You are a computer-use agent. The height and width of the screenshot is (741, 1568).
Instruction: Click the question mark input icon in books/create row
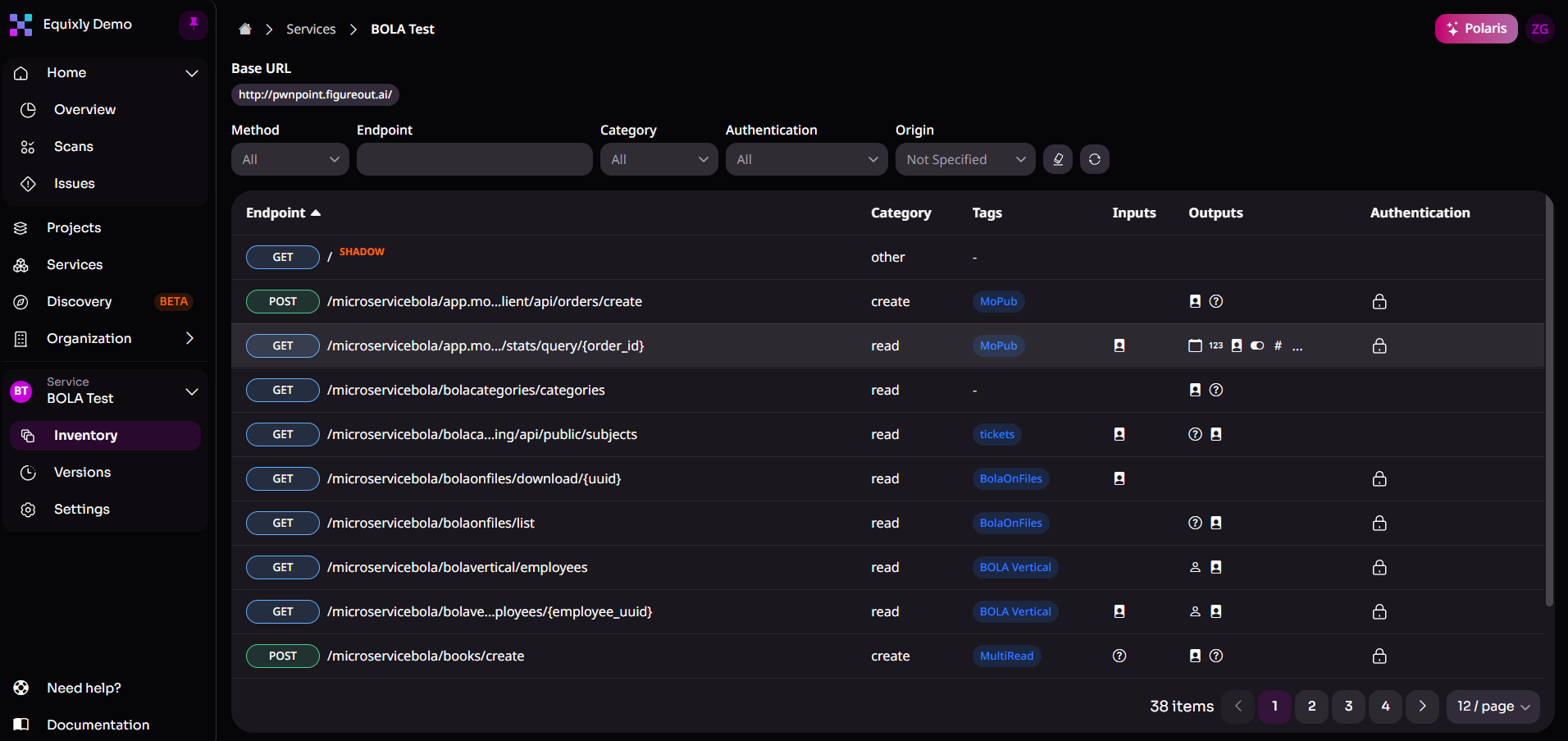tap(1119, 656)
